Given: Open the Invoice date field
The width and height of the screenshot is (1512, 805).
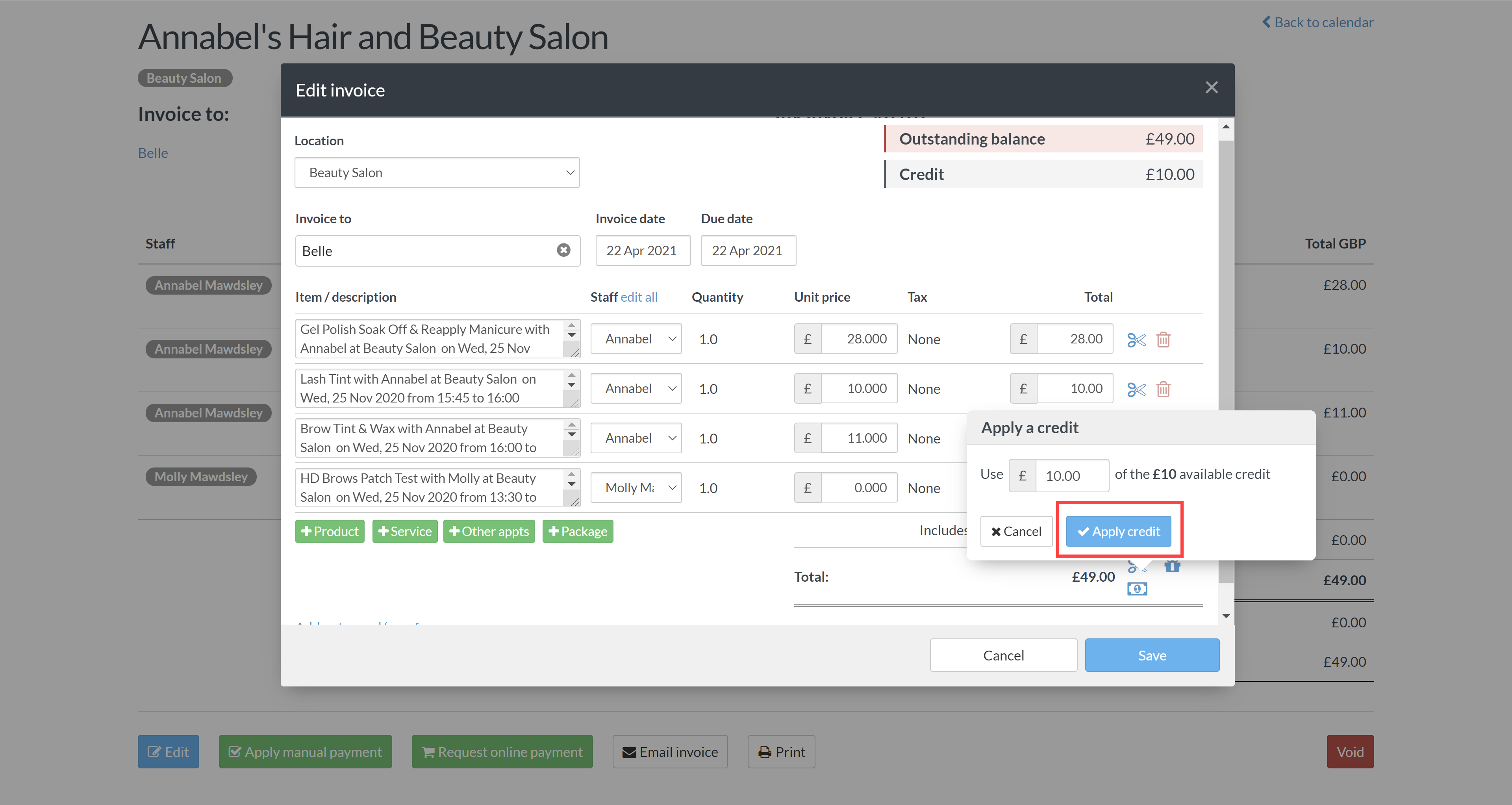Looking at the screenshot, I should tap(642, 251).
